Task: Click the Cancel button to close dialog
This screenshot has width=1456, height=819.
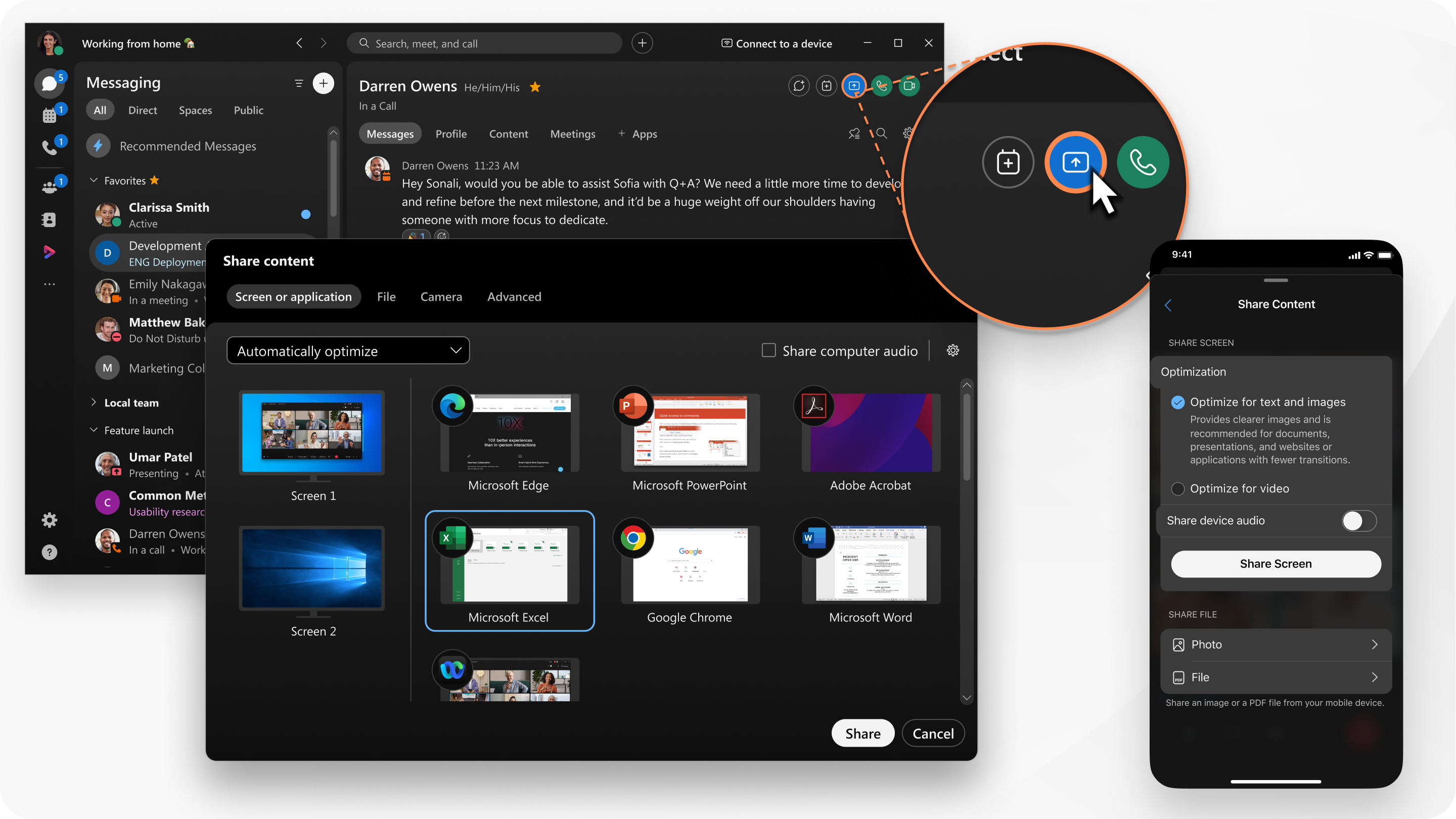Action: tap(931, 733)
